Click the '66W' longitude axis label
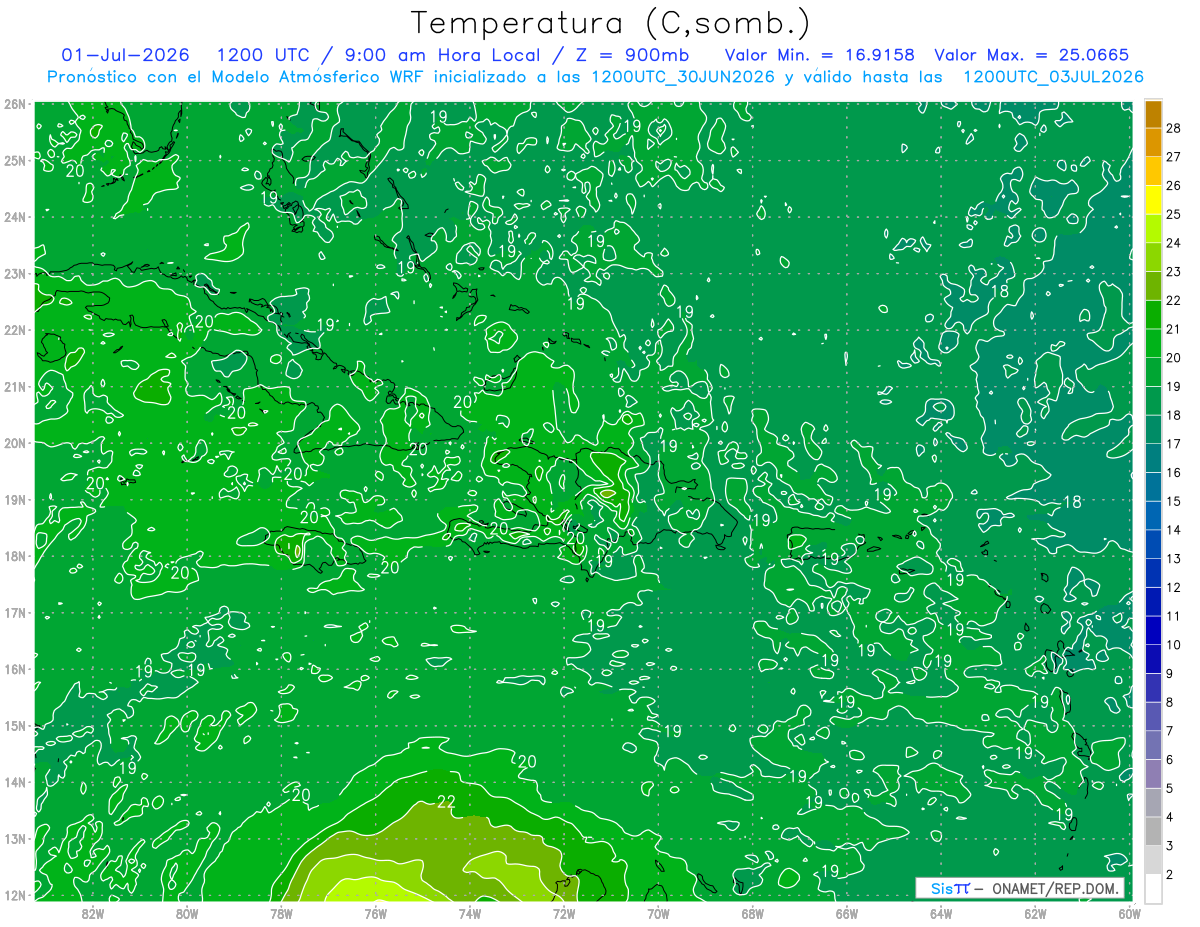 (x=847, y=913)
